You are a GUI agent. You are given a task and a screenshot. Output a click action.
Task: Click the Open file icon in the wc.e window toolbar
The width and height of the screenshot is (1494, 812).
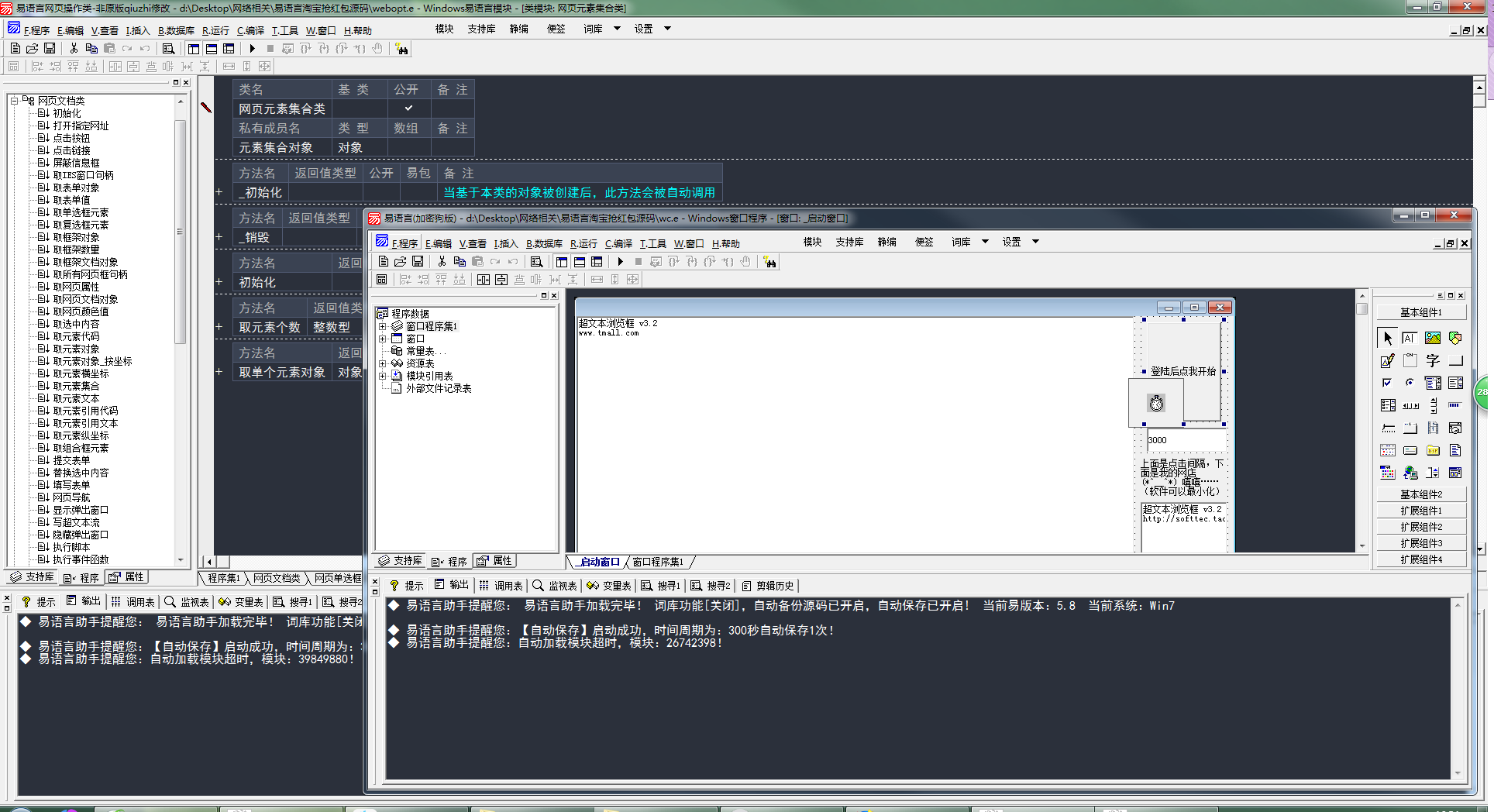tap(400, 262)
